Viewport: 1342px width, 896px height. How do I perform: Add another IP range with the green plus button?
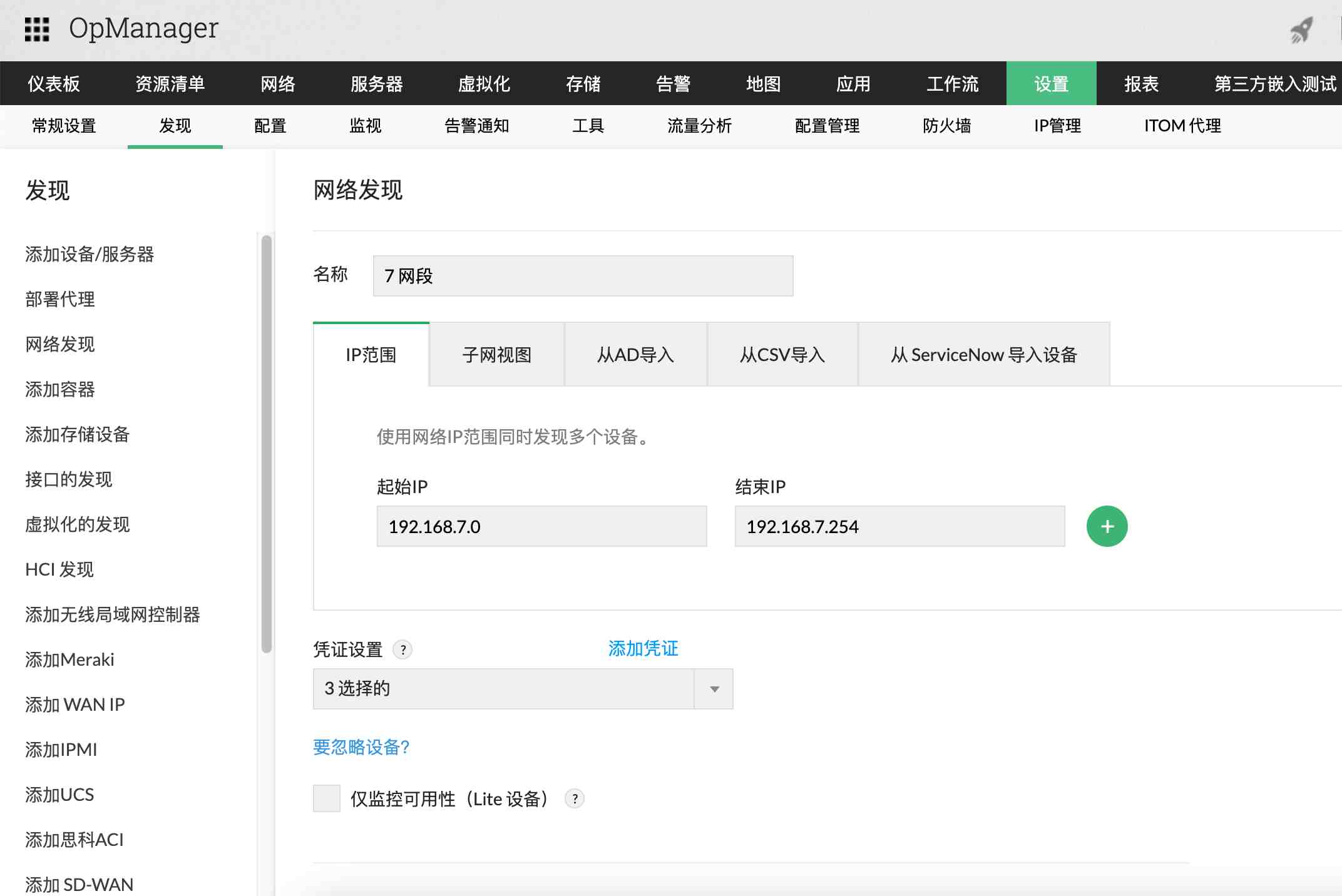point(1107,526)
